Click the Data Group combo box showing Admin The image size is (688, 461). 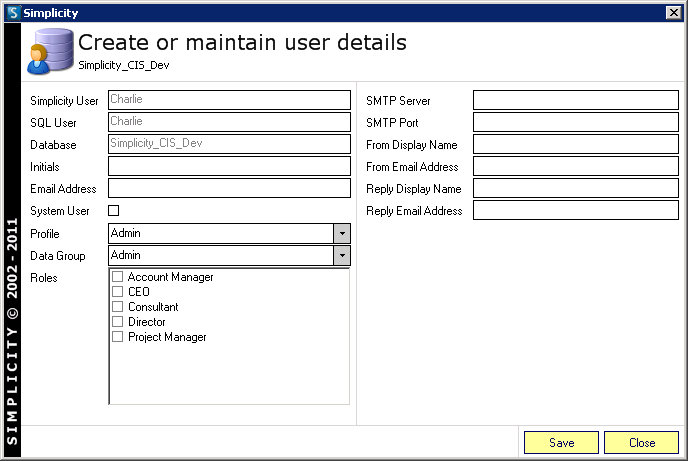pyautogui.click(x=229, y=255)
